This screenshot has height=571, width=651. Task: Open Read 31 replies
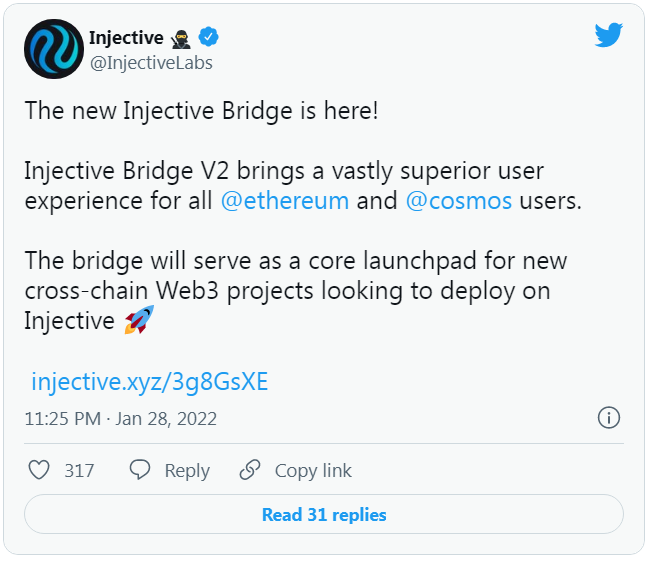pos(324,514)
